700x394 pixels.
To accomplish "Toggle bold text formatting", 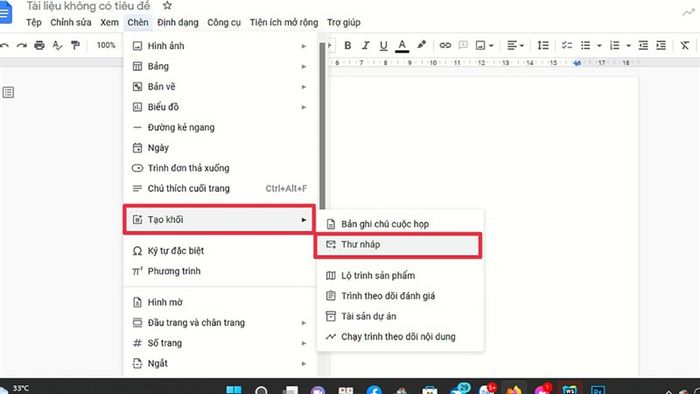I will click(348, 45).
